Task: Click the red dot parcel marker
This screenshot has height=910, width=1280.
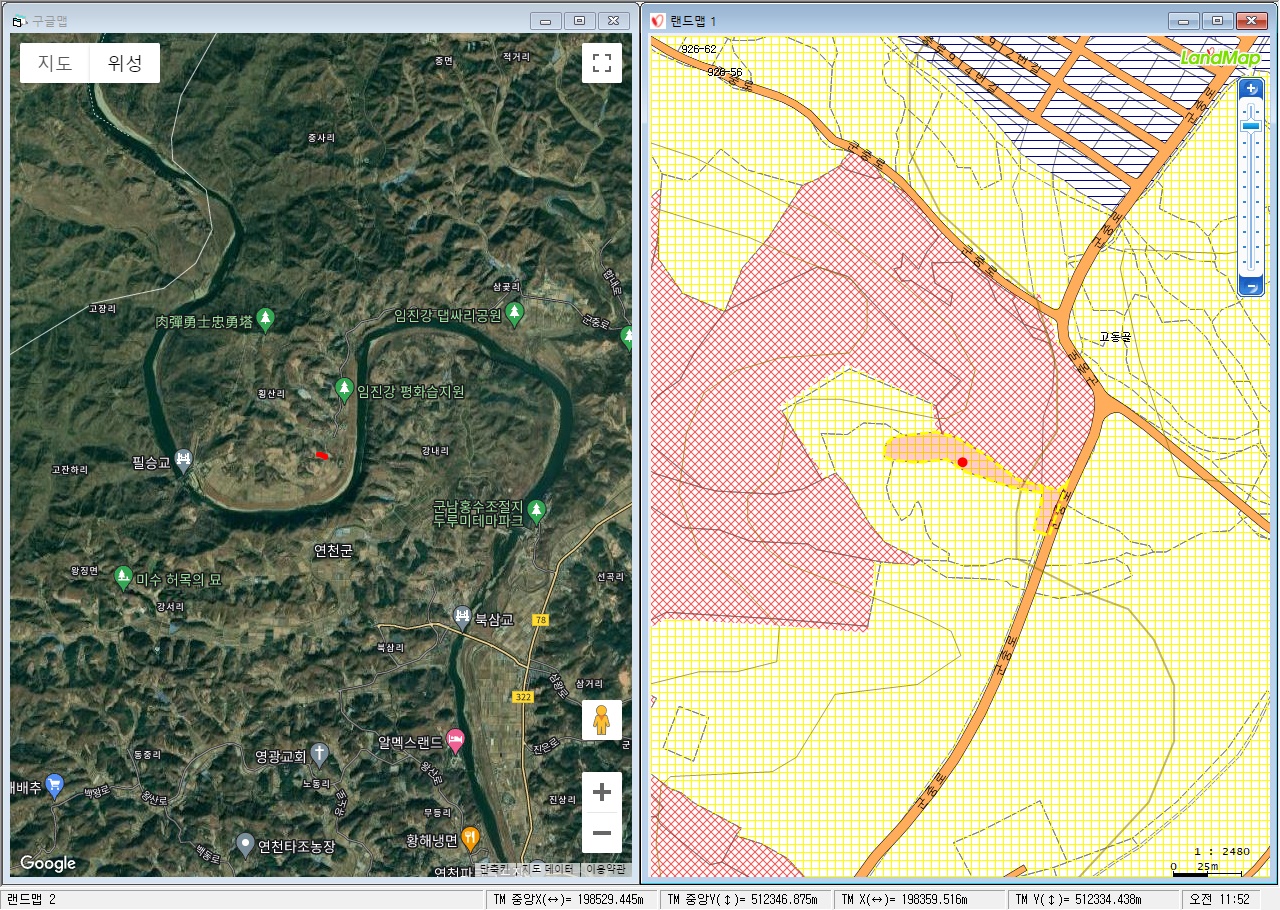Action: (962, 462)
